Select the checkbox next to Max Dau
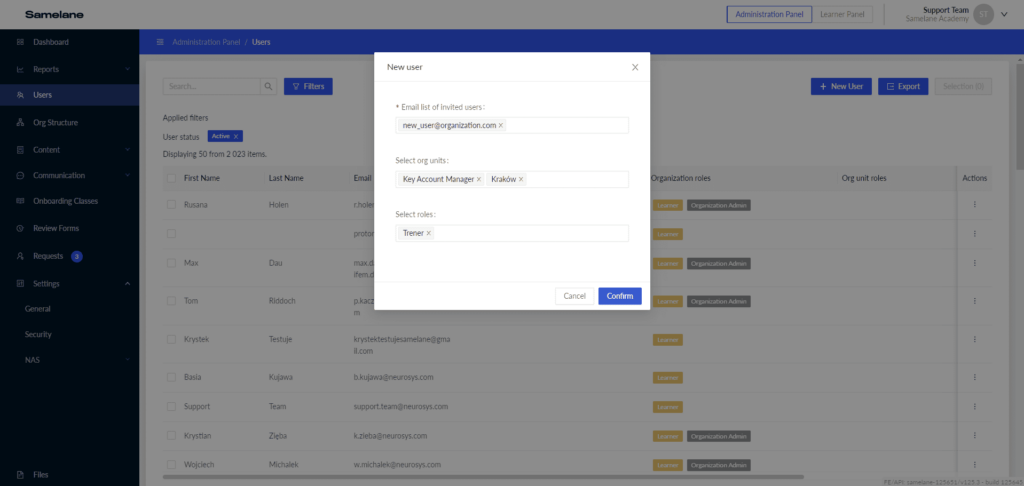This screenshot has height=486, width=1024. coord(171,264)
